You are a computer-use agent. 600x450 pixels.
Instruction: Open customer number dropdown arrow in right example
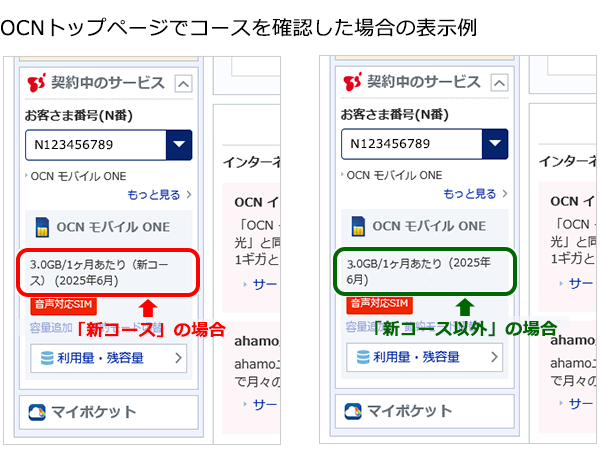(495, 144)
